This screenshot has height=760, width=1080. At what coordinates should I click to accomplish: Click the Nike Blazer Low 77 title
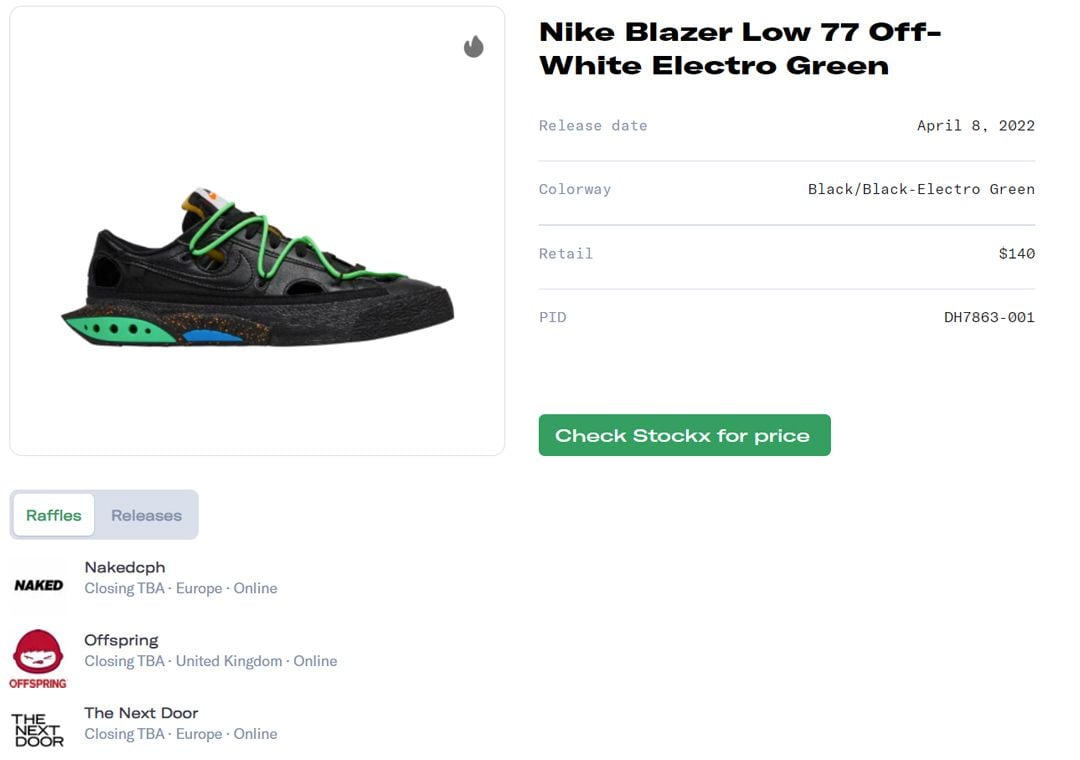click(740, 48)
